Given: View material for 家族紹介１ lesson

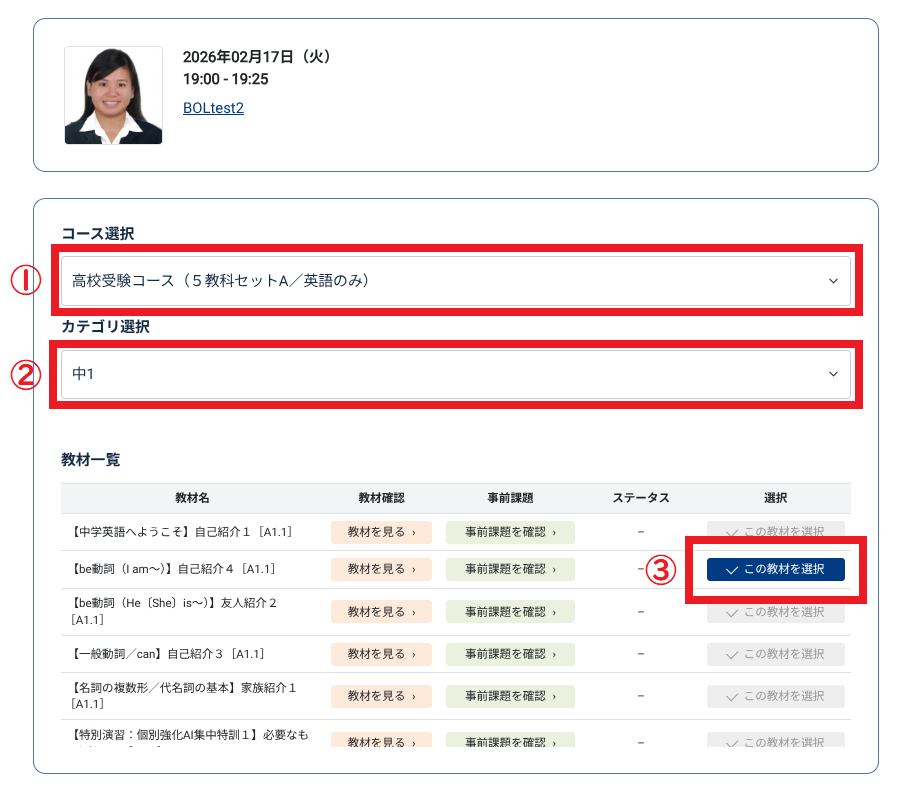Looking at the screenshot, I should (381, 696).
